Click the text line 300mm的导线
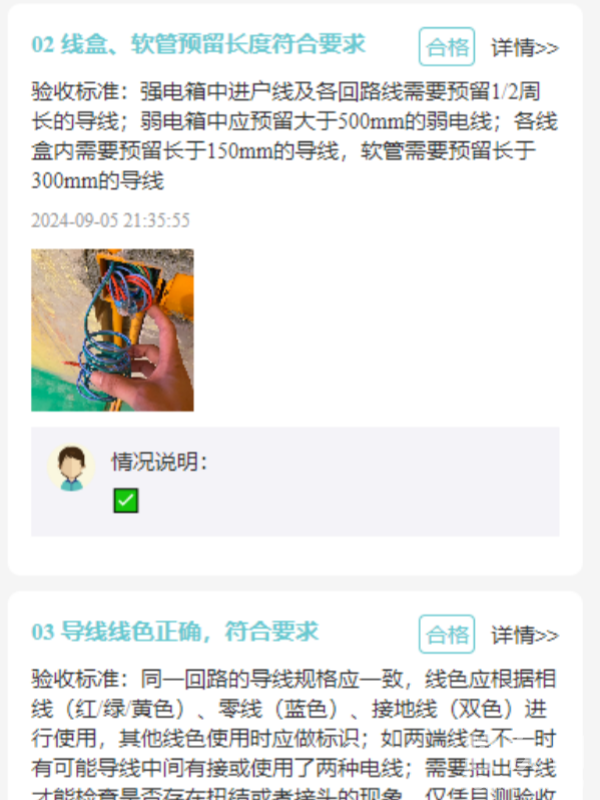Screen dimensions: 600x800 click(97, 181)
